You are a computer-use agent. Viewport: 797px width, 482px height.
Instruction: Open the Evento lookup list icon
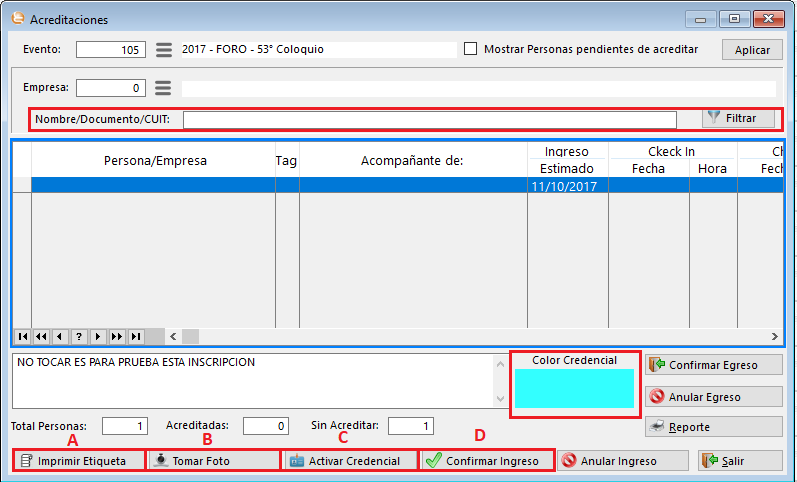pos(164,50)
